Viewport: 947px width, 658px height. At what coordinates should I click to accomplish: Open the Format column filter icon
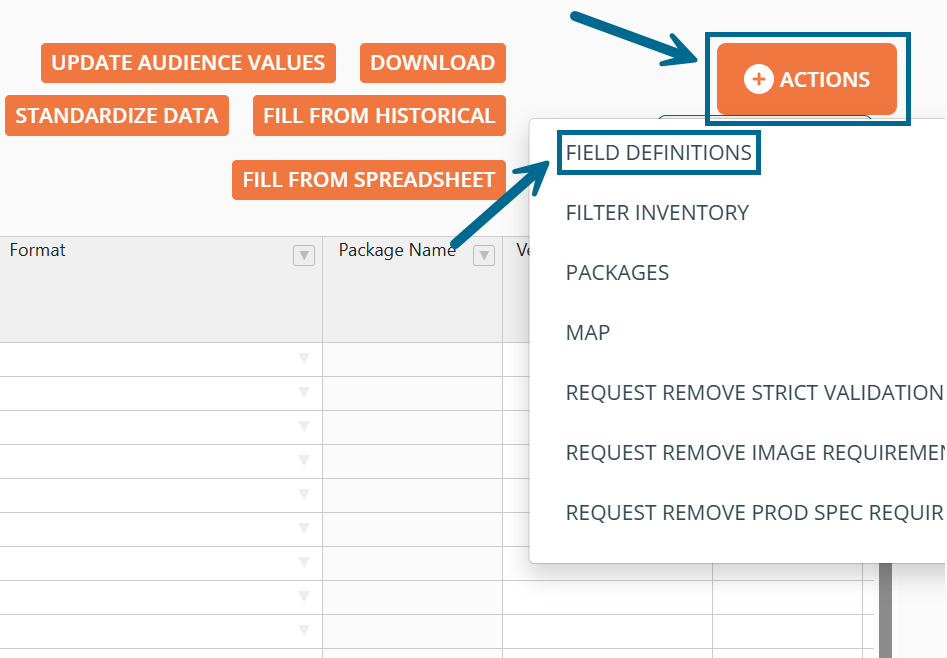click(x=304, y=255)
